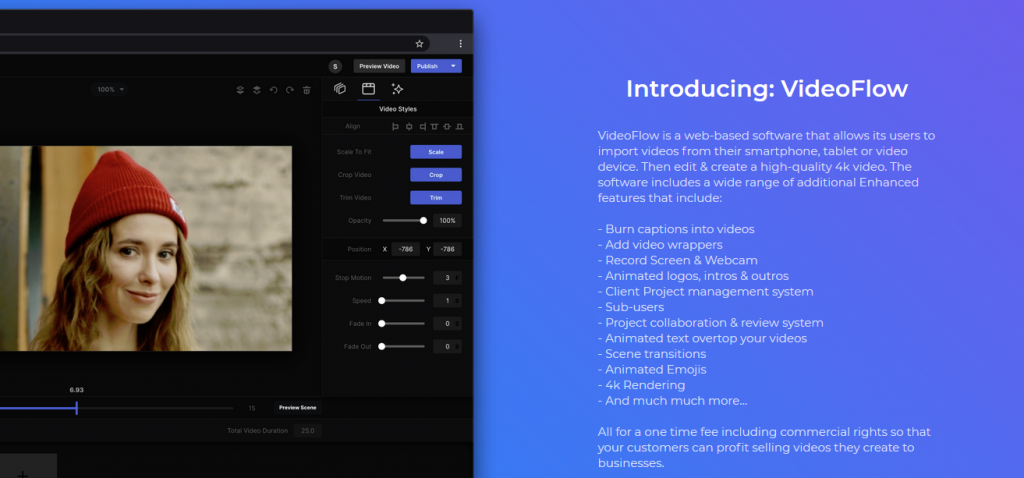Click the Opacity 100% value field
The image size is (1024, 478).
tap(447, 221)
